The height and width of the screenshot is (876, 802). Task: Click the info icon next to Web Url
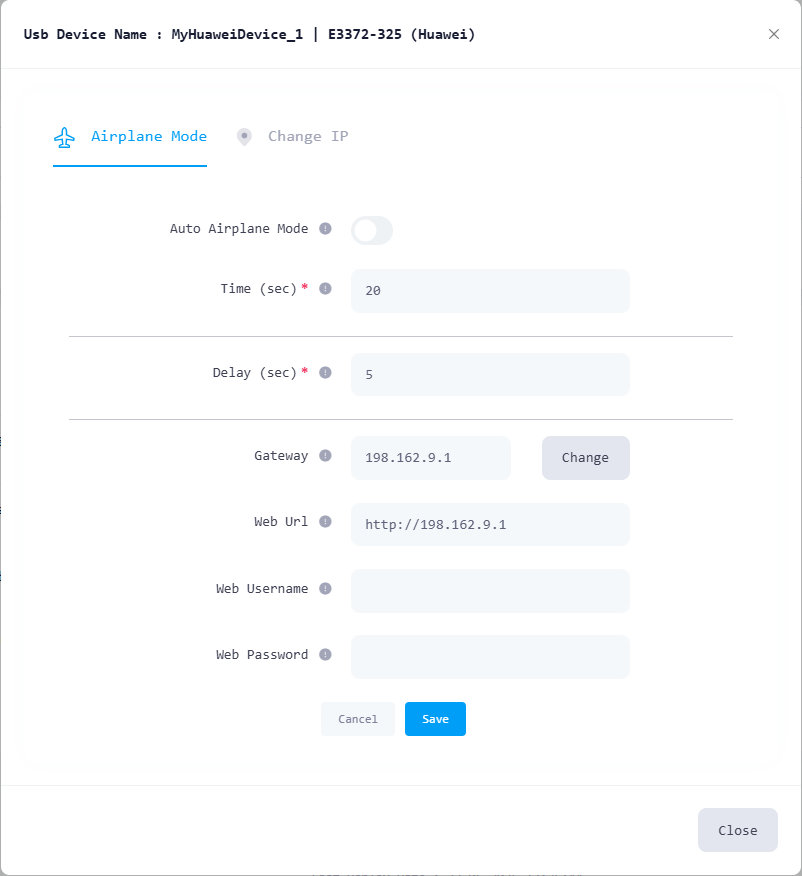tap(325, 521)
